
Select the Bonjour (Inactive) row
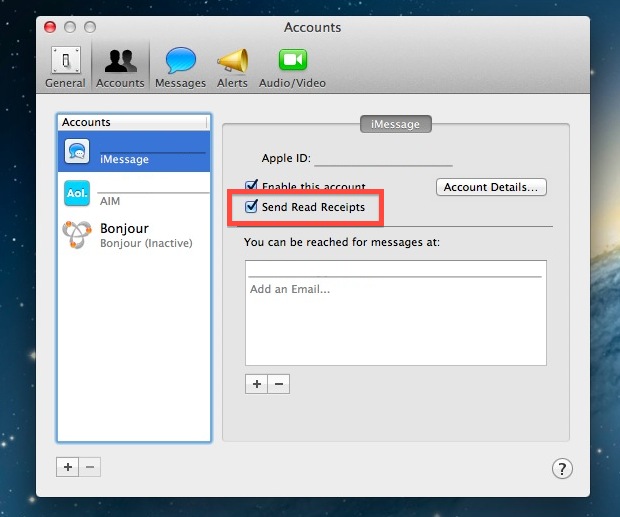pos(134,235)
